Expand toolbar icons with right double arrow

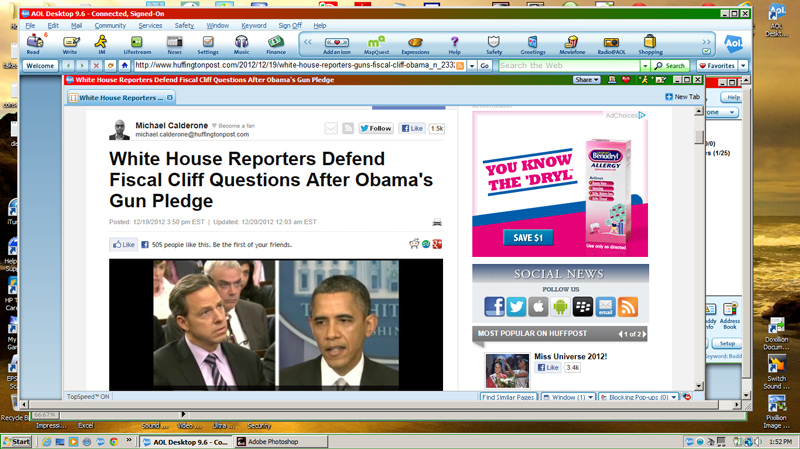click(x=706, y=41)
